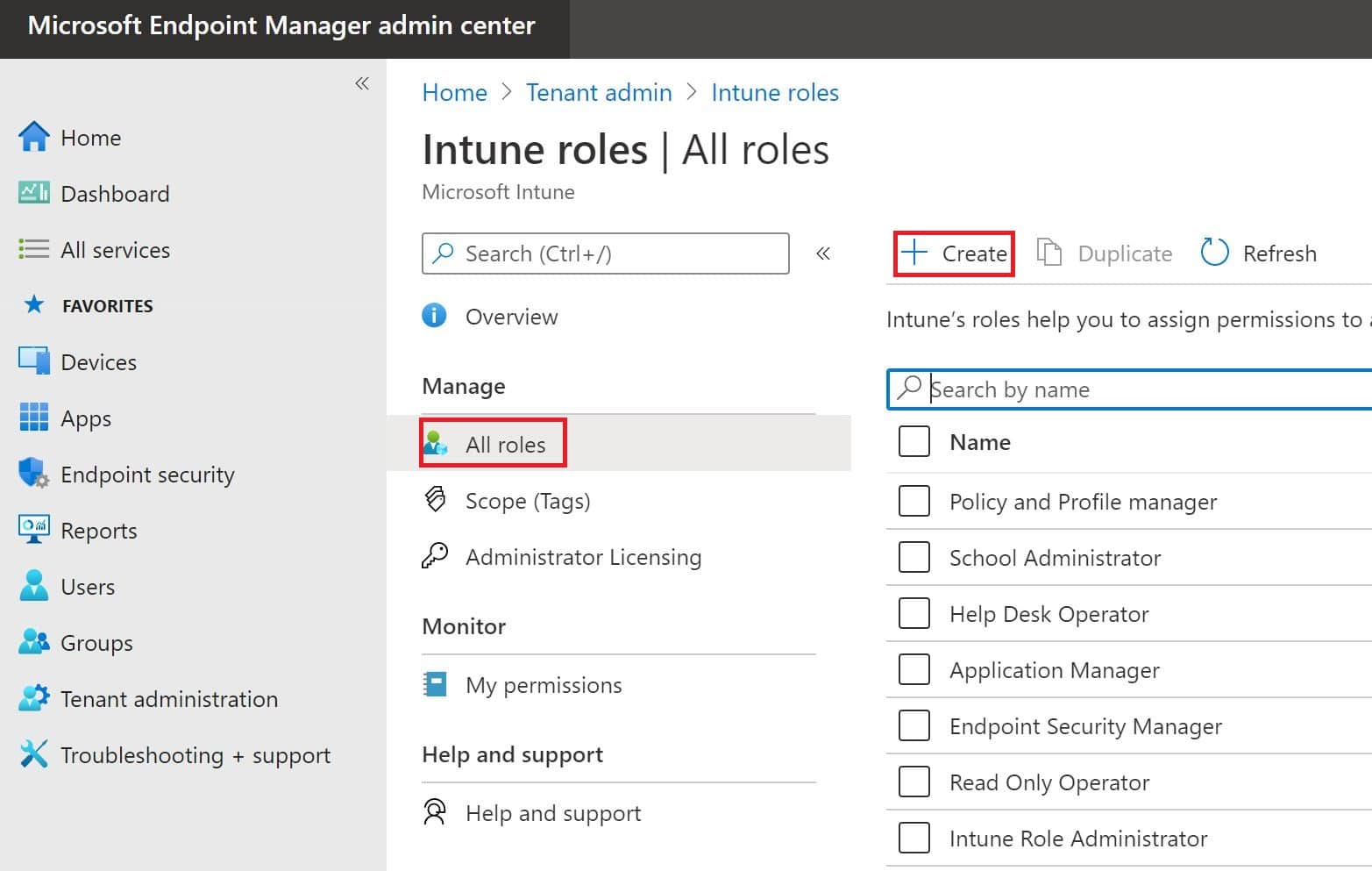
Task: Collapse the left navigation pane with chevron
Action: [362, 82]
